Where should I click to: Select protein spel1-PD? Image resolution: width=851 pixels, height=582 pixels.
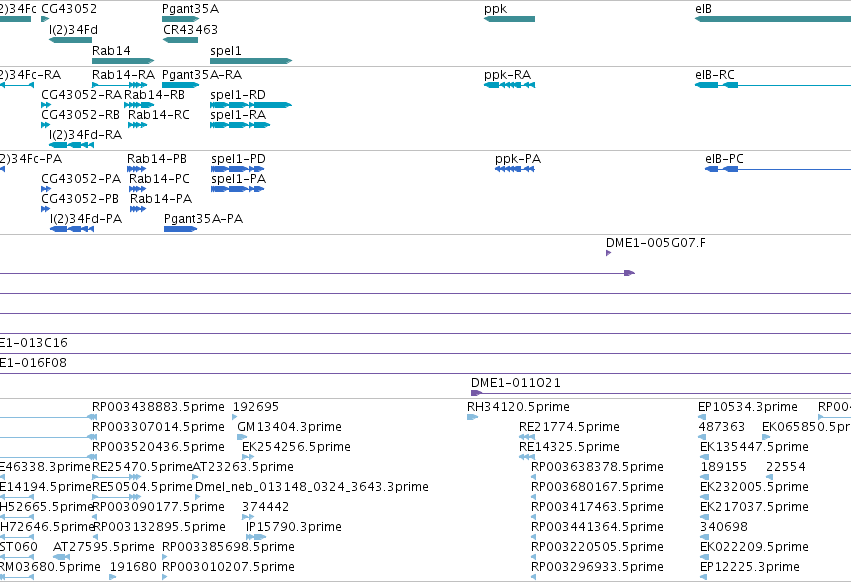[x=237, y=169]
